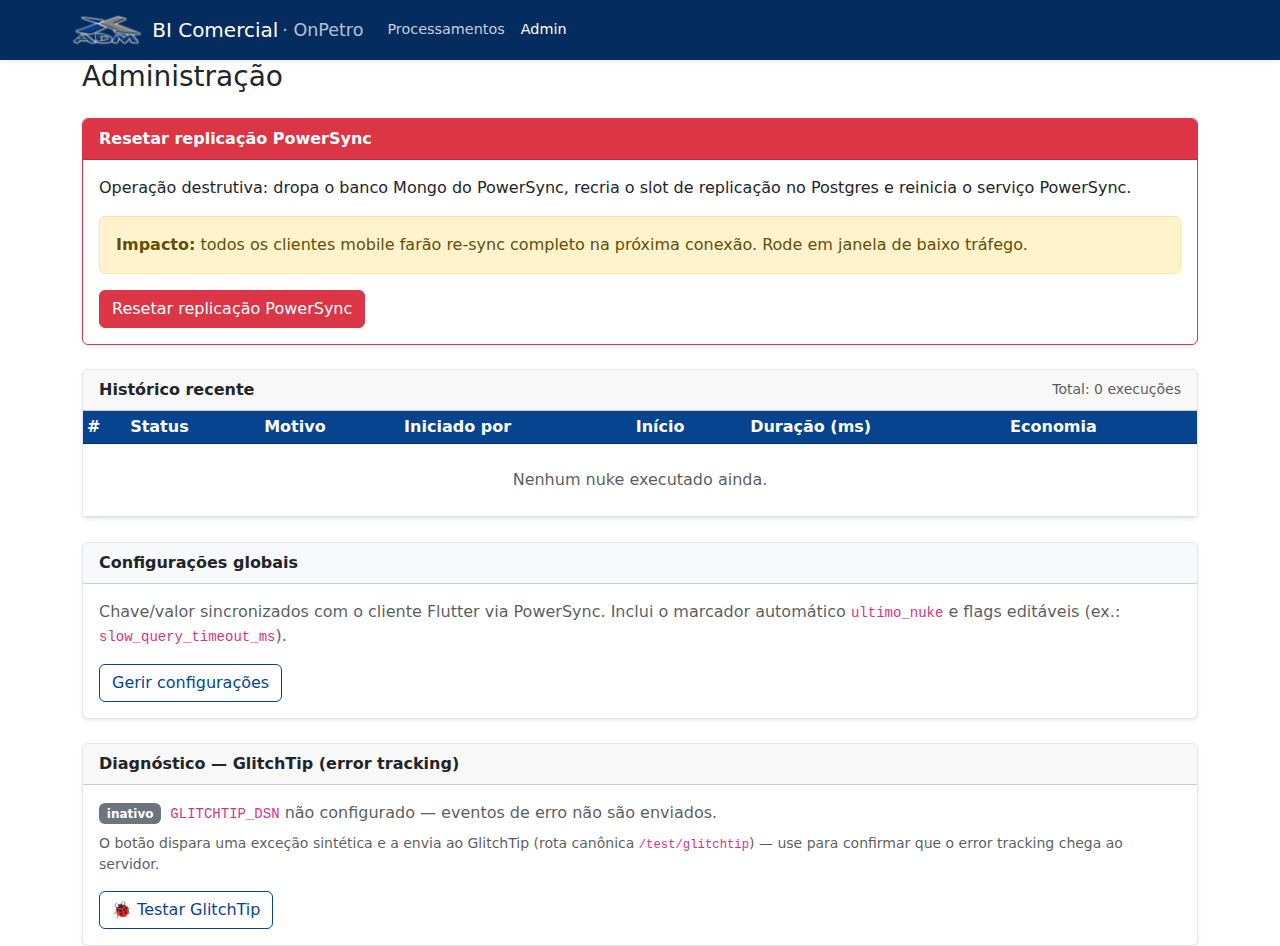Click the /test/glitchtip route text
The height and width of the screenshot is (946, 1280).
point(694,844)
